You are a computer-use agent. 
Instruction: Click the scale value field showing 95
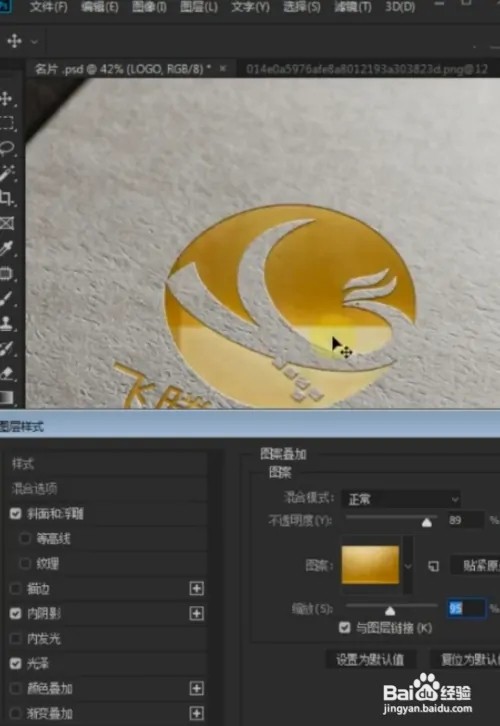[x=466, y=608]
